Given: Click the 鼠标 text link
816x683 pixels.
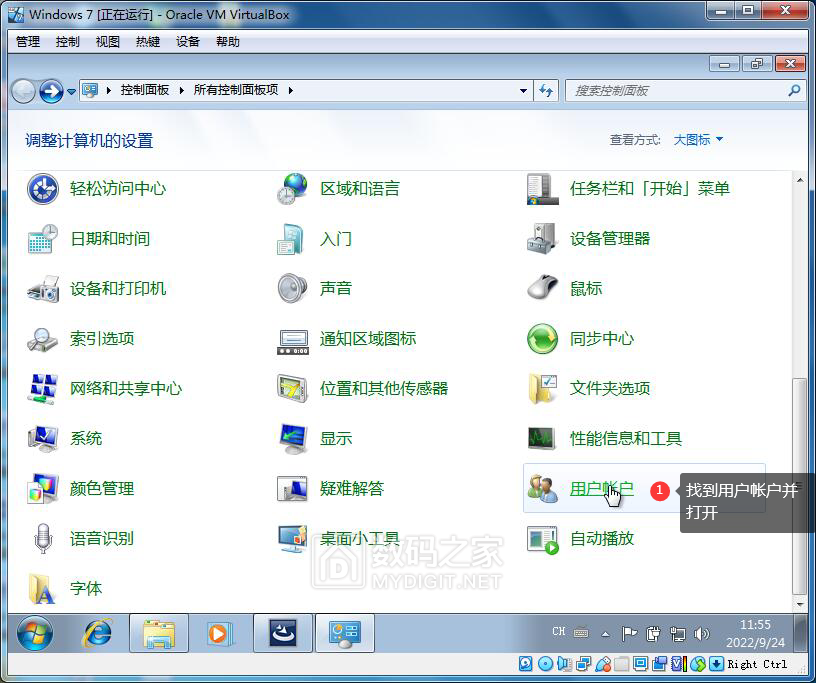Looking at the screenshot, I should 586,288.
